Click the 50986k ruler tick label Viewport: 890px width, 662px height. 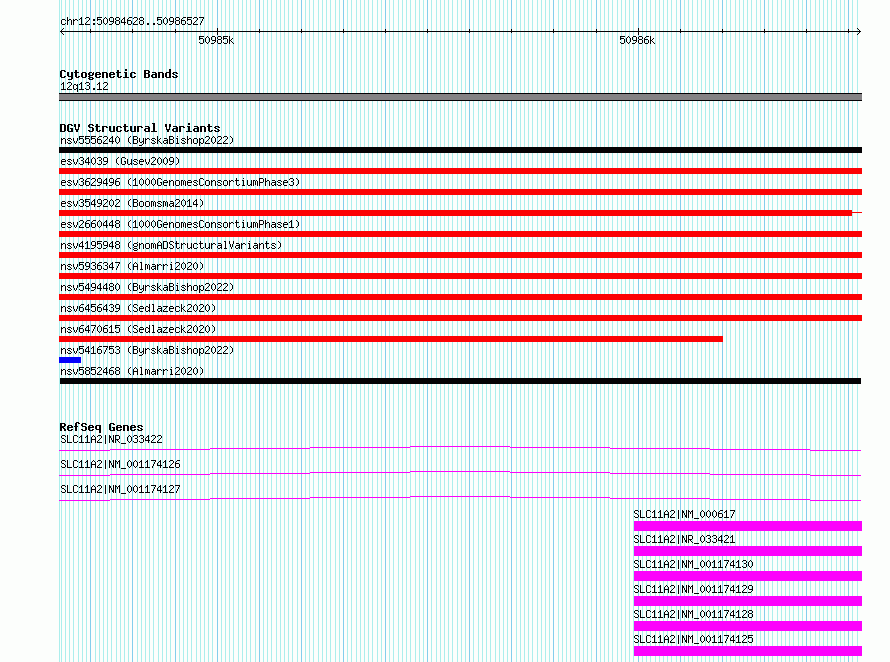637,41
